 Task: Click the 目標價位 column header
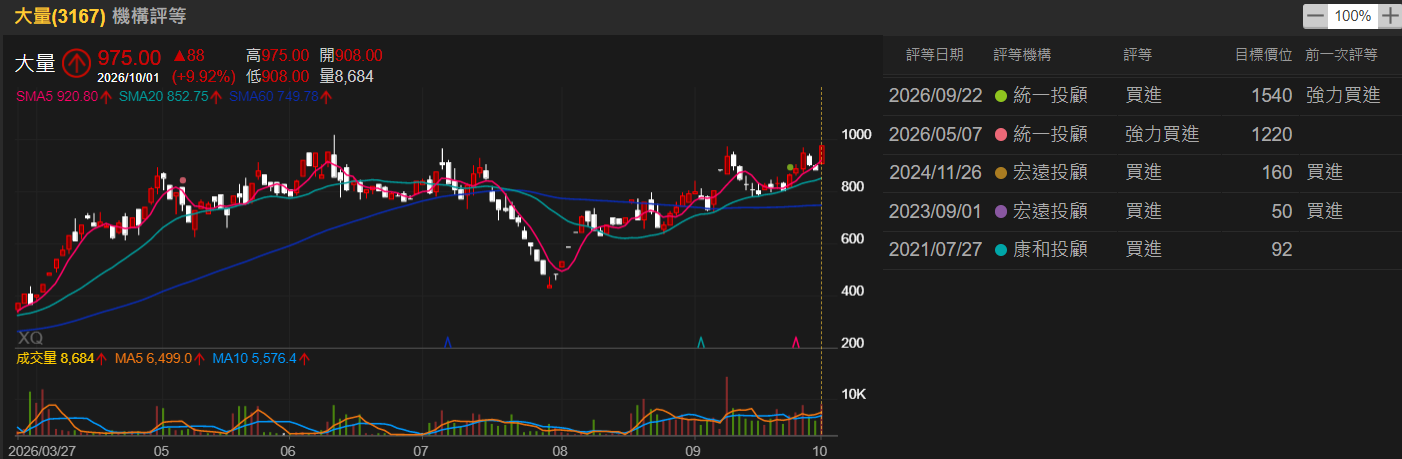coord(1264,55)
